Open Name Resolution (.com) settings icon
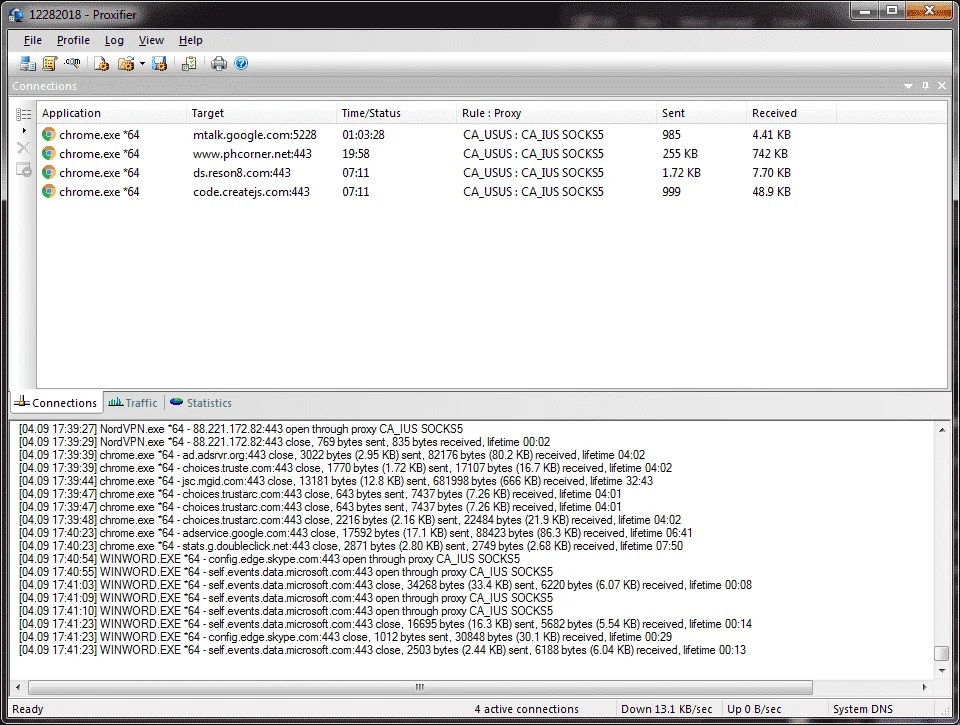Screen dimensions: 960x725 point(72,62)
